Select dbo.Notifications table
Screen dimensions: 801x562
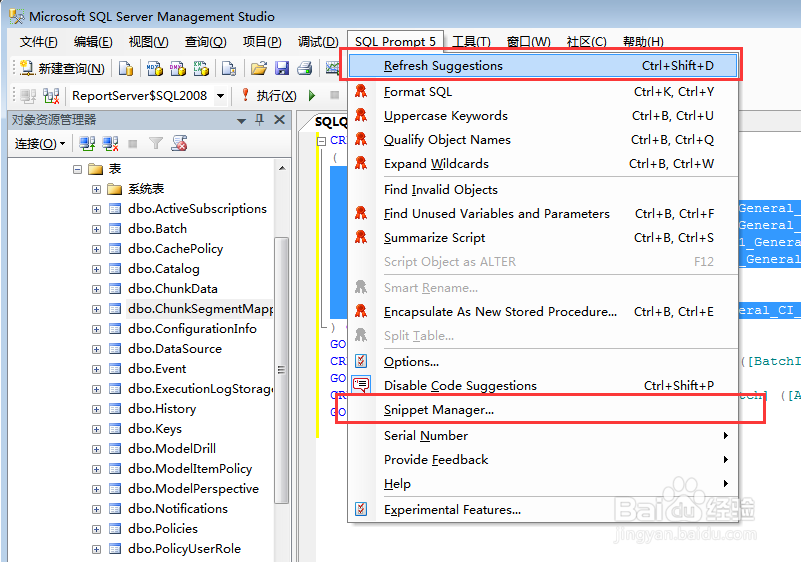[178, 508]
